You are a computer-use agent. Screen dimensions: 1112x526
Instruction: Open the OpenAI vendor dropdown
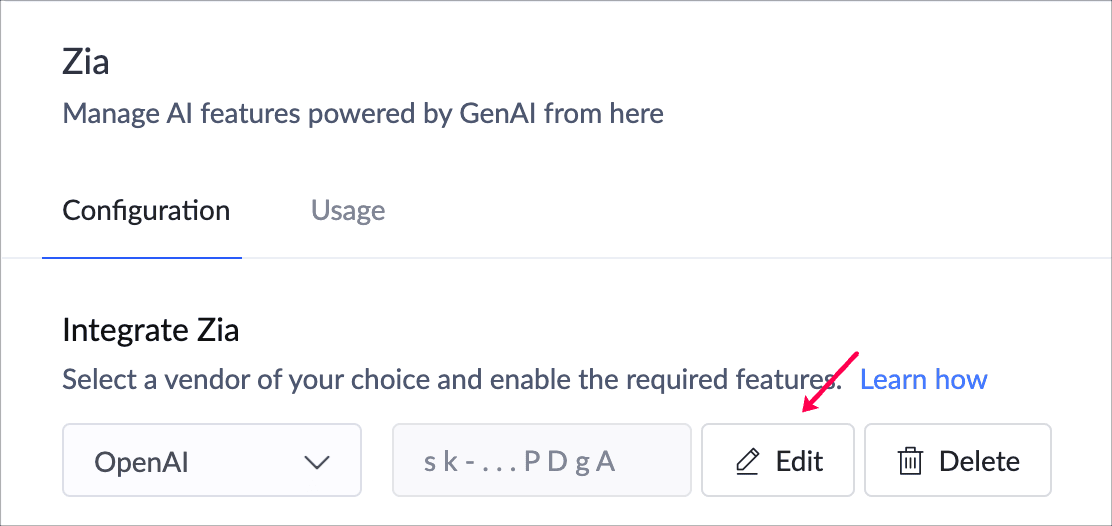(x=212, y=461)
